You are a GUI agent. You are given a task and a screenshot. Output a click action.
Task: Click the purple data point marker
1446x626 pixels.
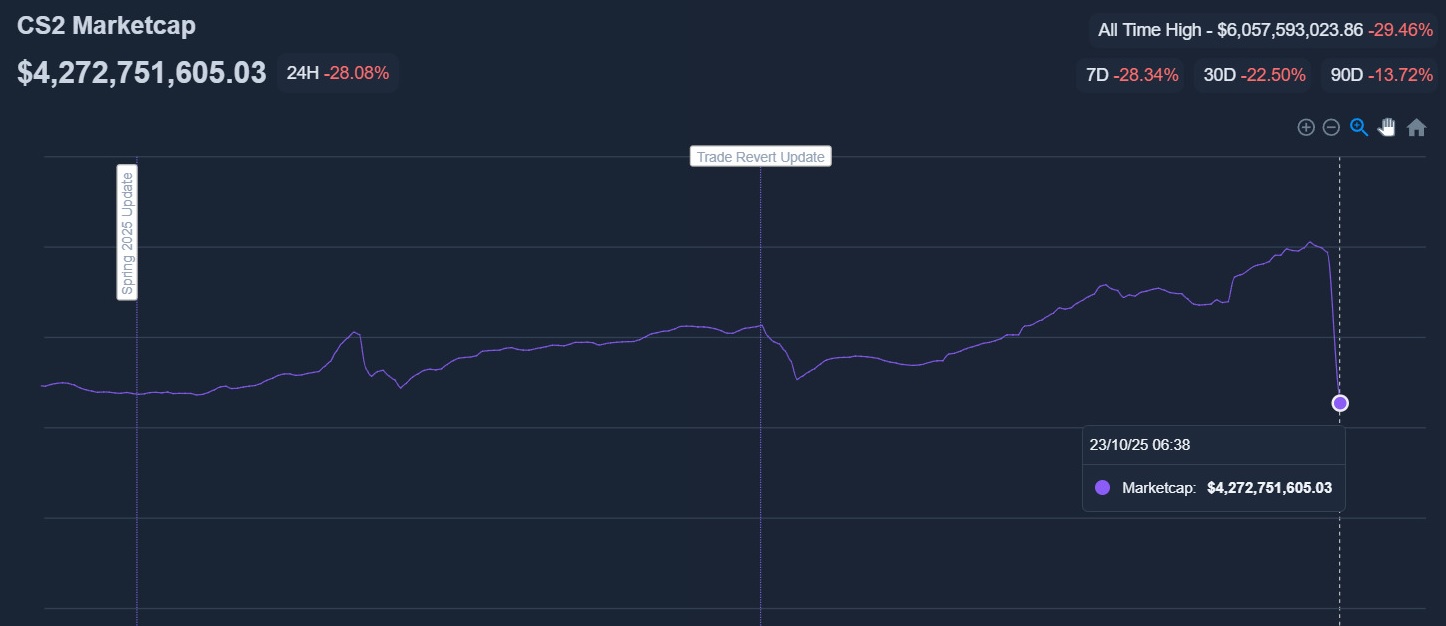coord(1340,403)
